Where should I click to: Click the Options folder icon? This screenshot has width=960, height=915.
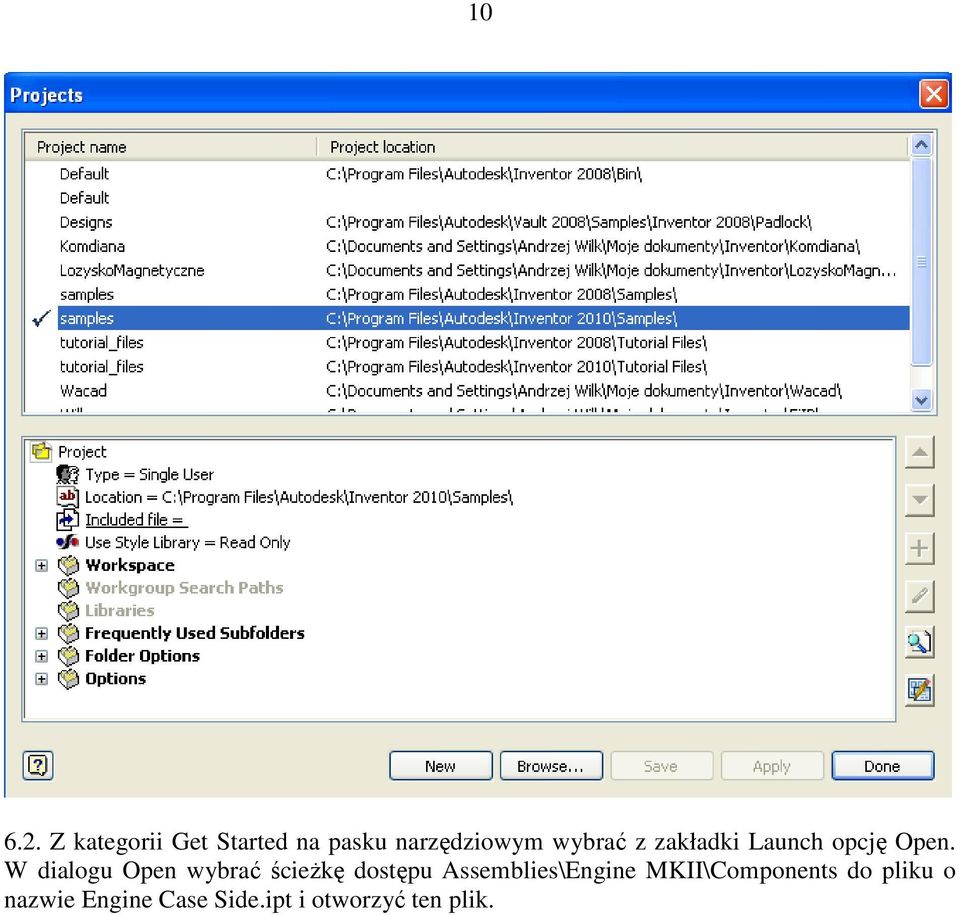[x=69, y=678]
